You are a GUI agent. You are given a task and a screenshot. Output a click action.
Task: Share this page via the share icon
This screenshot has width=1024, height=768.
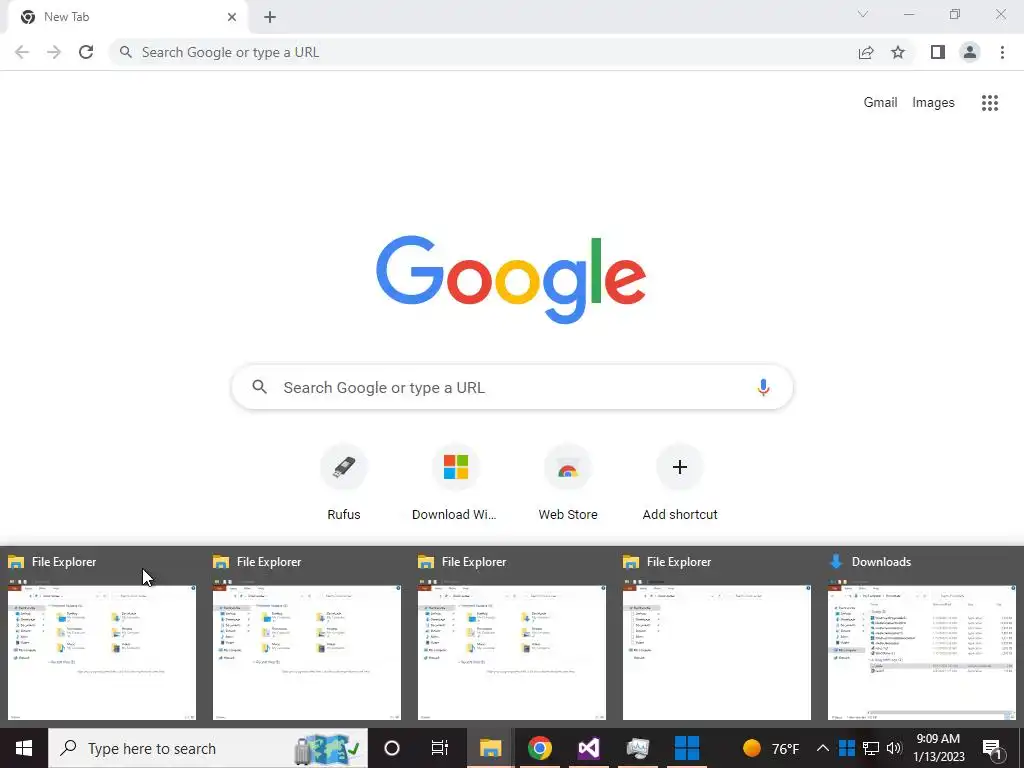click(x=866, y=52)
